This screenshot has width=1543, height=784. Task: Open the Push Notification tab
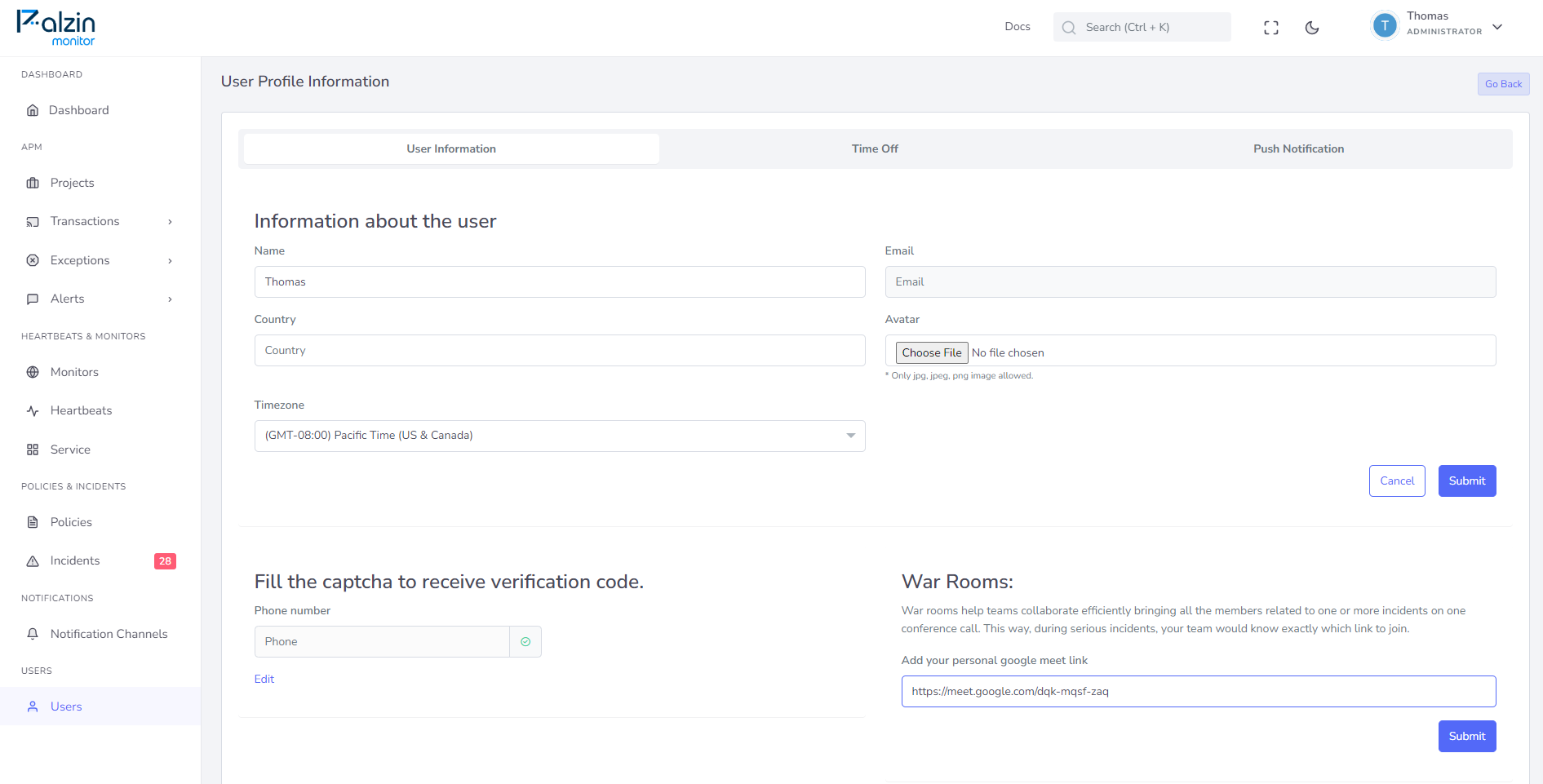[x=1298, y=148]
